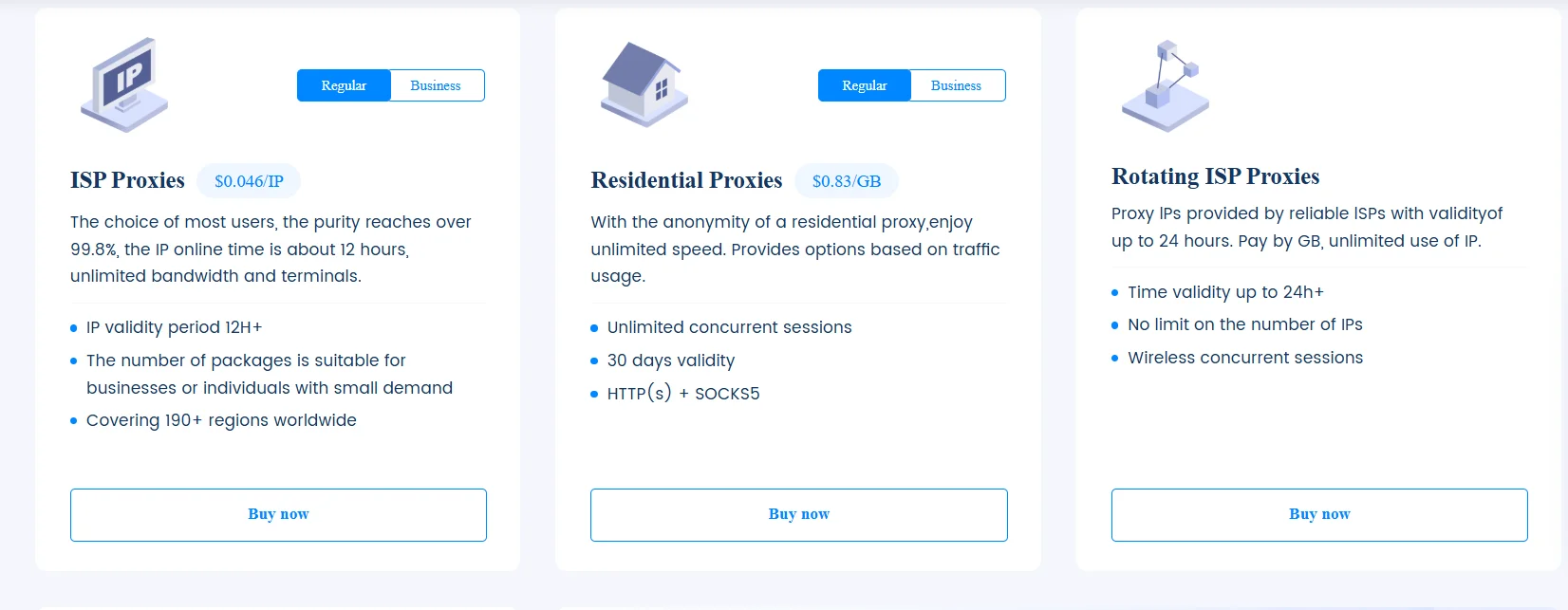
Task: Buy now the Residential Proxies package
Action: 798,514
